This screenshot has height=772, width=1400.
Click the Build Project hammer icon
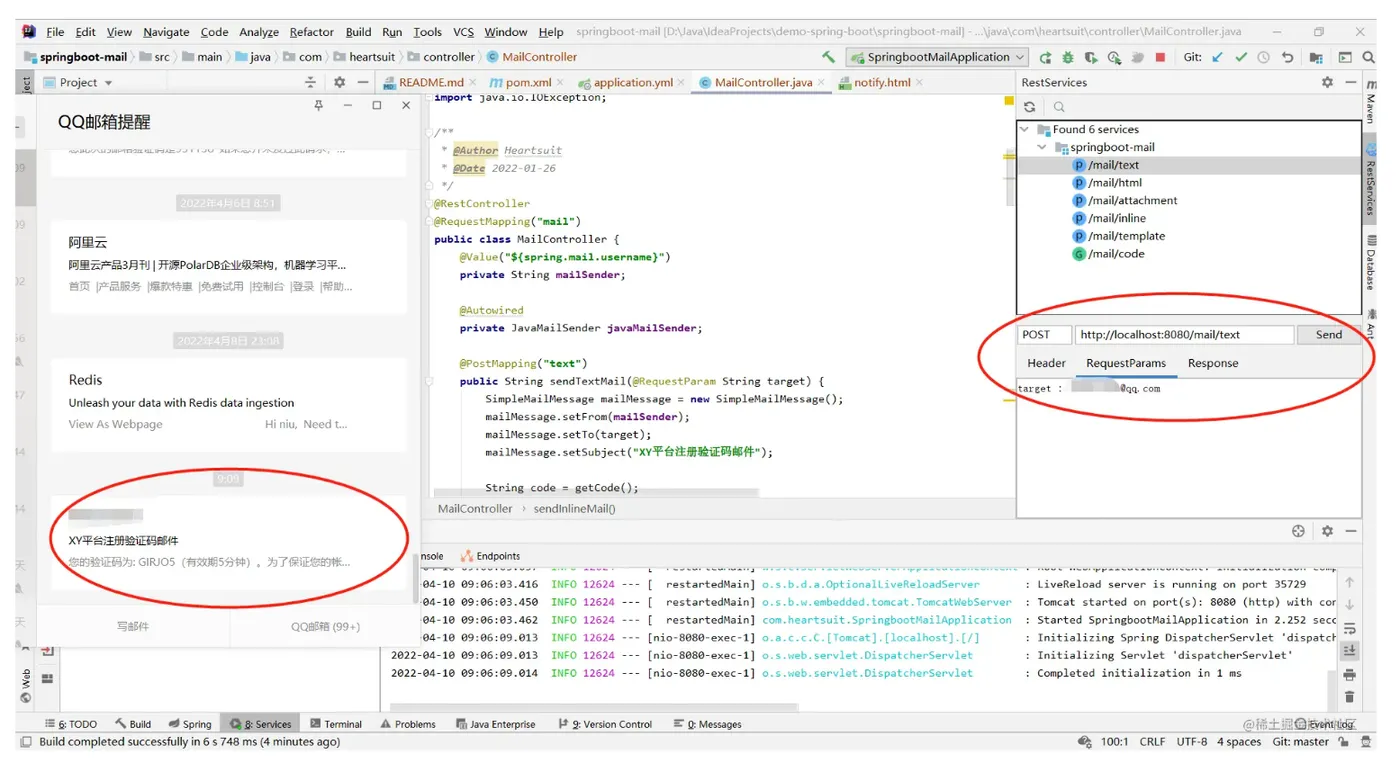pos(828,57)
